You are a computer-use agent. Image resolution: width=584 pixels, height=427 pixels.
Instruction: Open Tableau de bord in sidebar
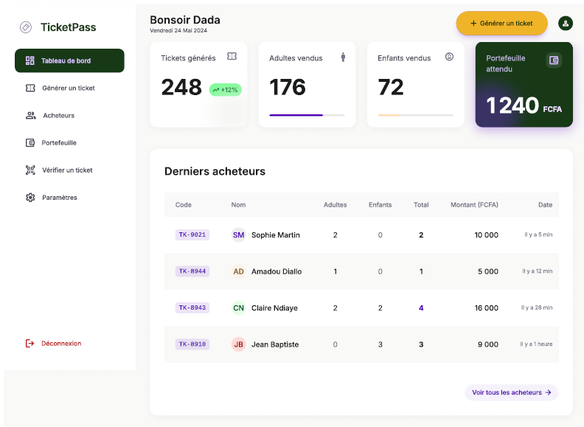coord(69,60)
